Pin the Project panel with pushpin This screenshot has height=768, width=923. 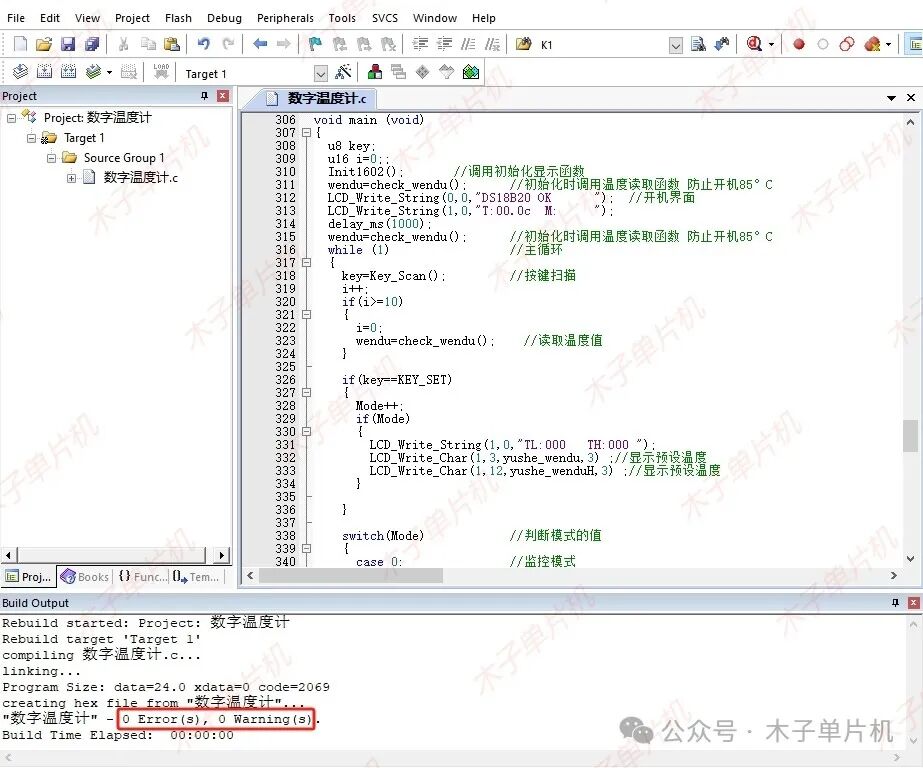[205, 96]
